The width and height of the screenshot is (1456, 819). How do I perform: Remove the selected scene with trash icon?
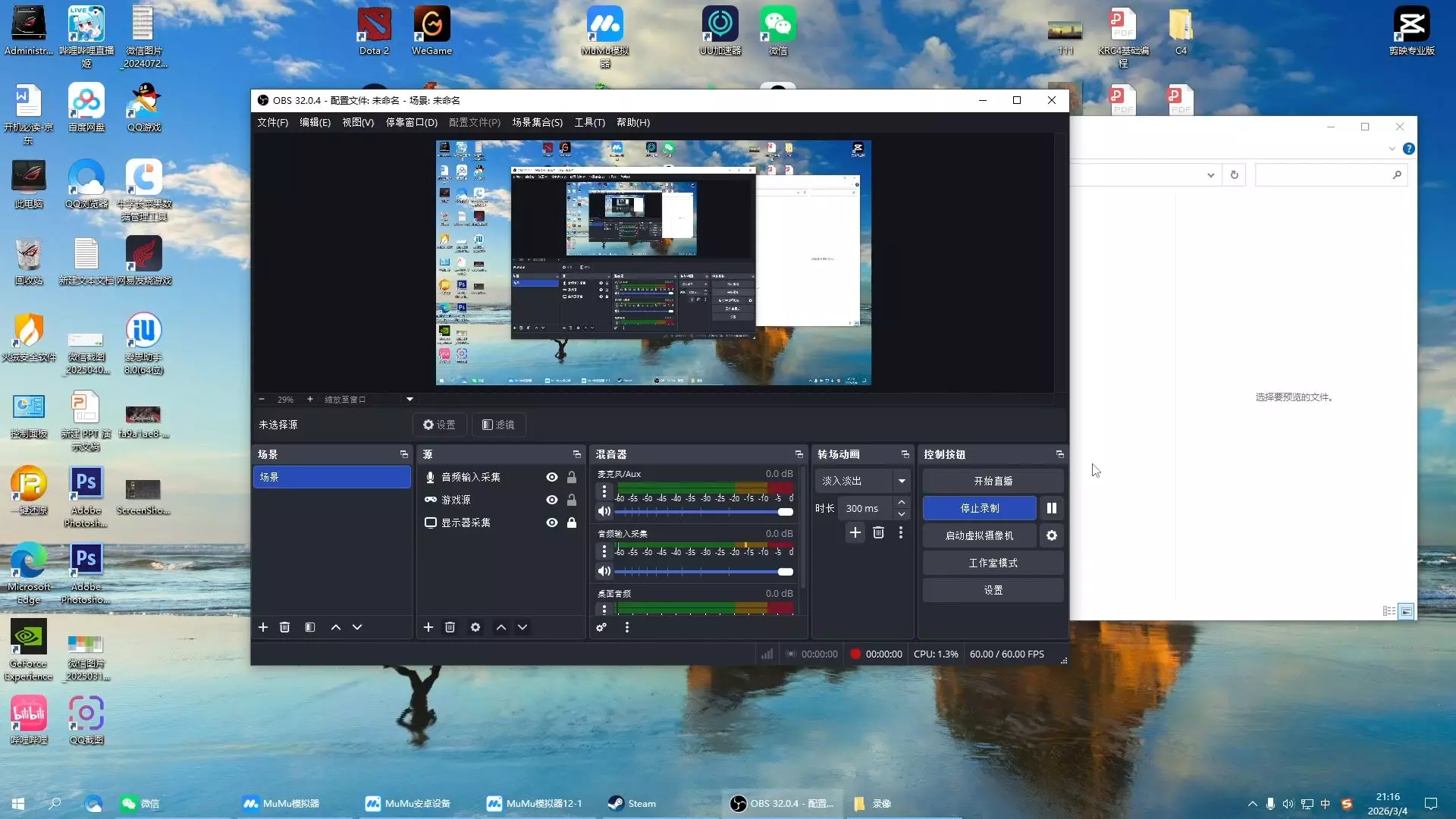tap(284, 627)
